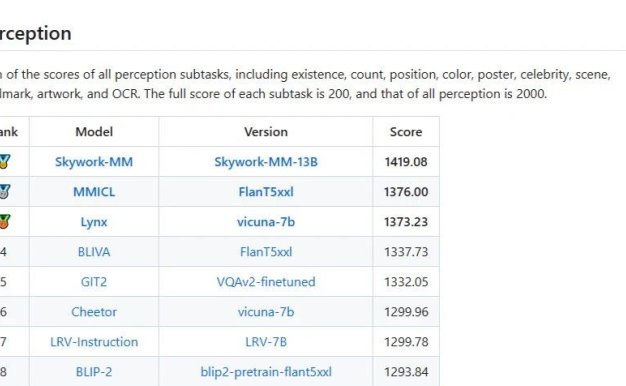626x386 pixels.
Task: Open the blip2-pretrain-flant5xxl version link
Action: (x=266, y=372)
